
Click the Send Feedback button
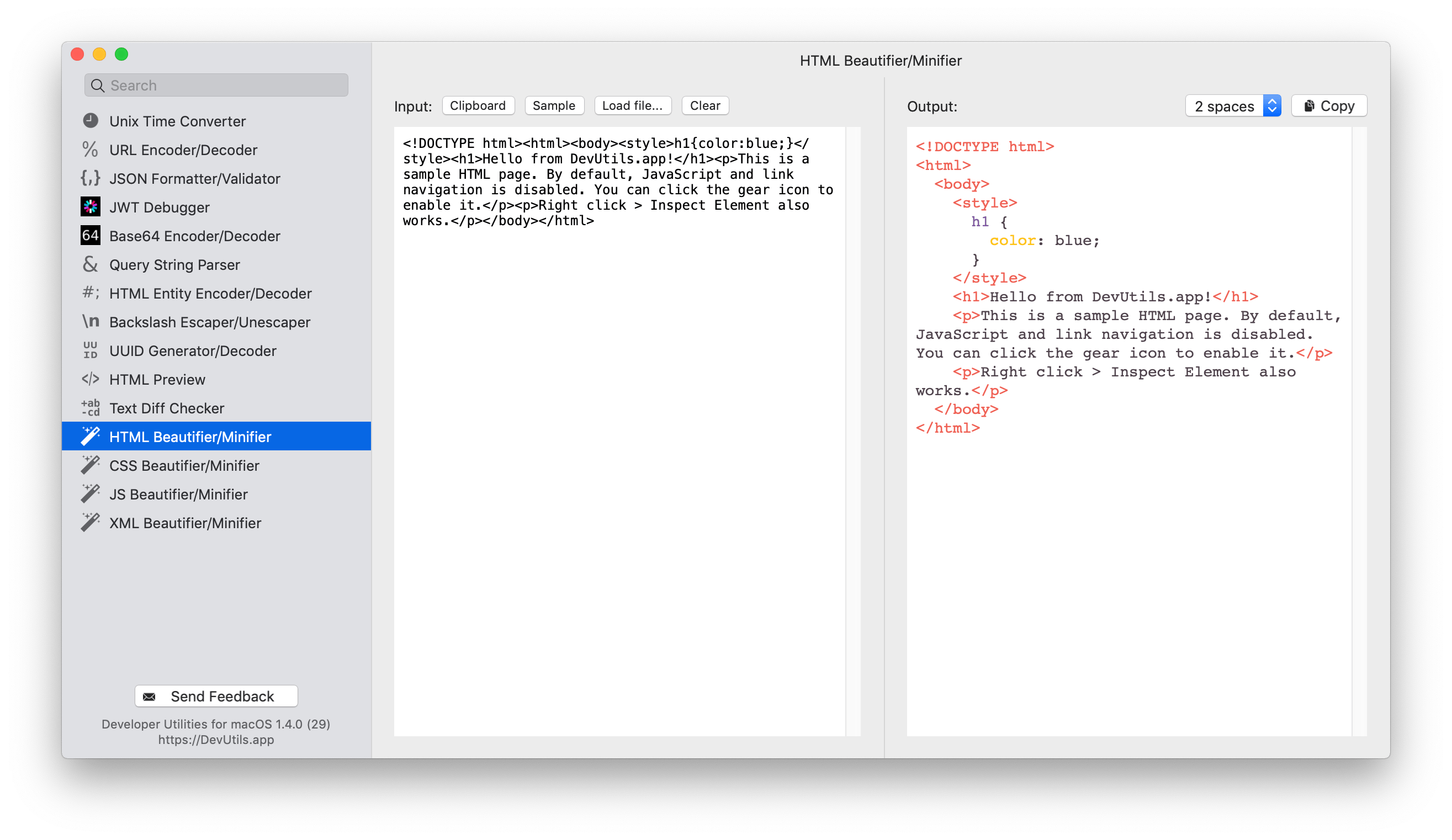pyautogui.click(x=216, y=696)
